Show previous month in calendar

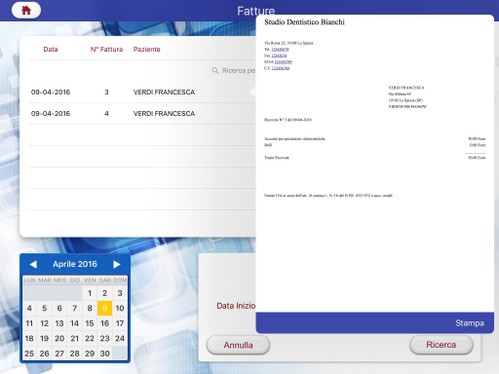(x=33, y=264)
